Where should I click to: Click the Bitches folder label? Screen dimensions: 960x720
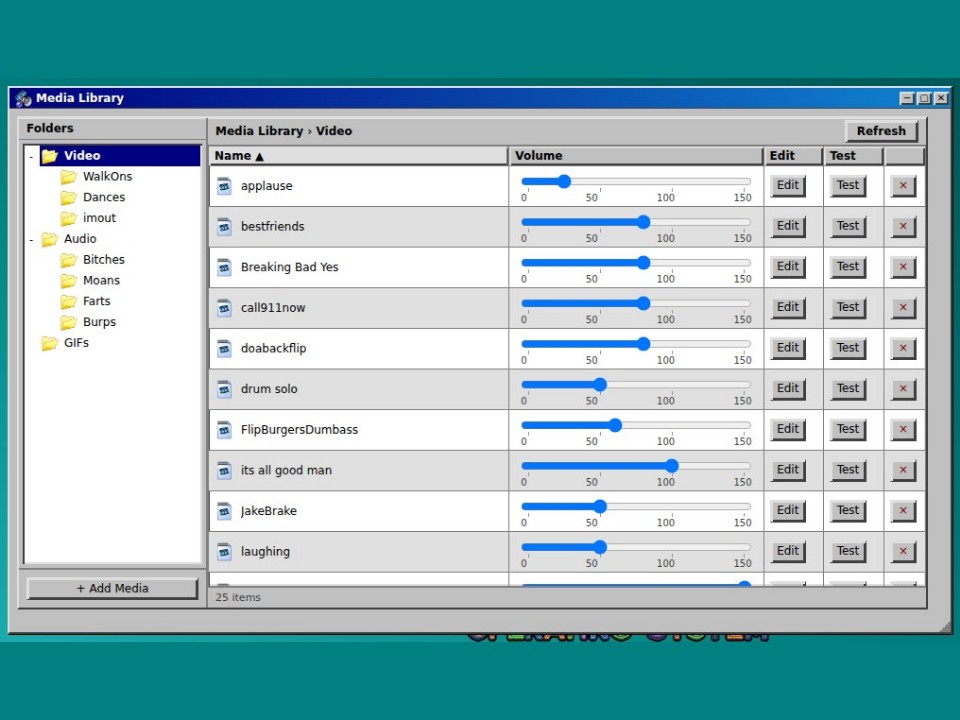tap(103, 260)
